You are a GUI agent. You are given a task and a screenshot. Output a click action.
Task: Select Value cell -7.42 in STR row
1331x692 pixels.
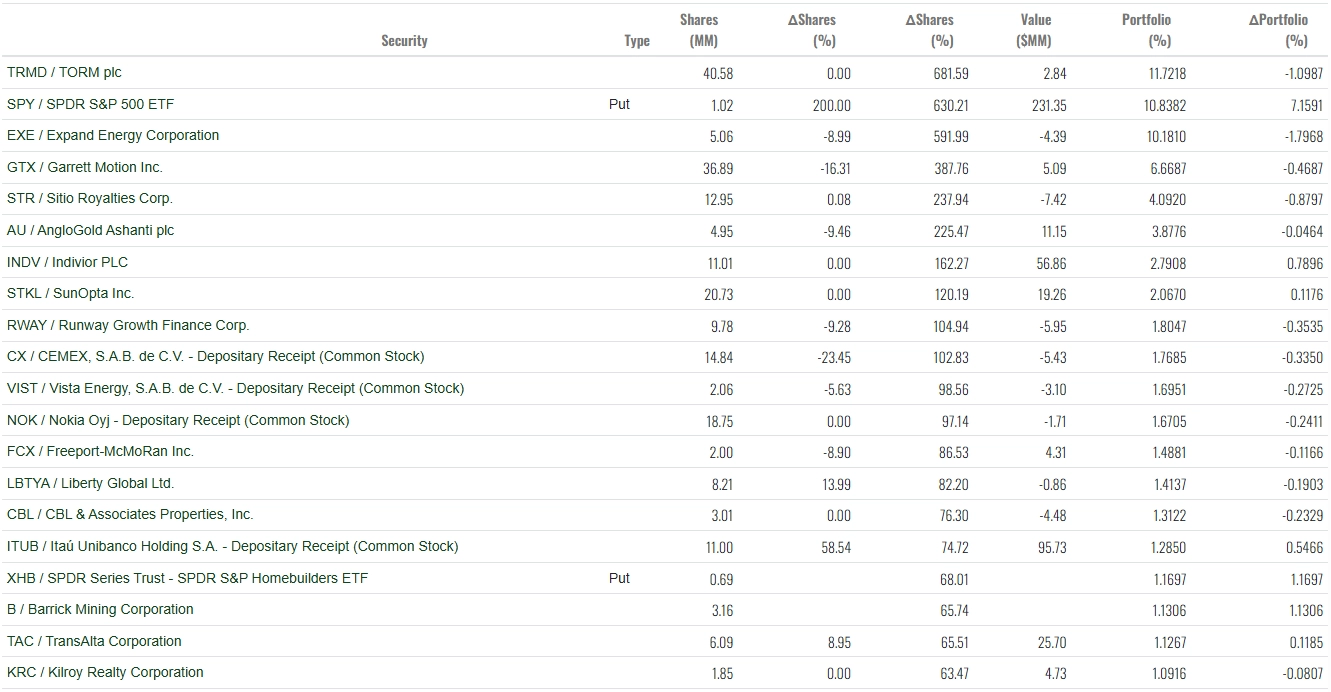[1054, 200]
